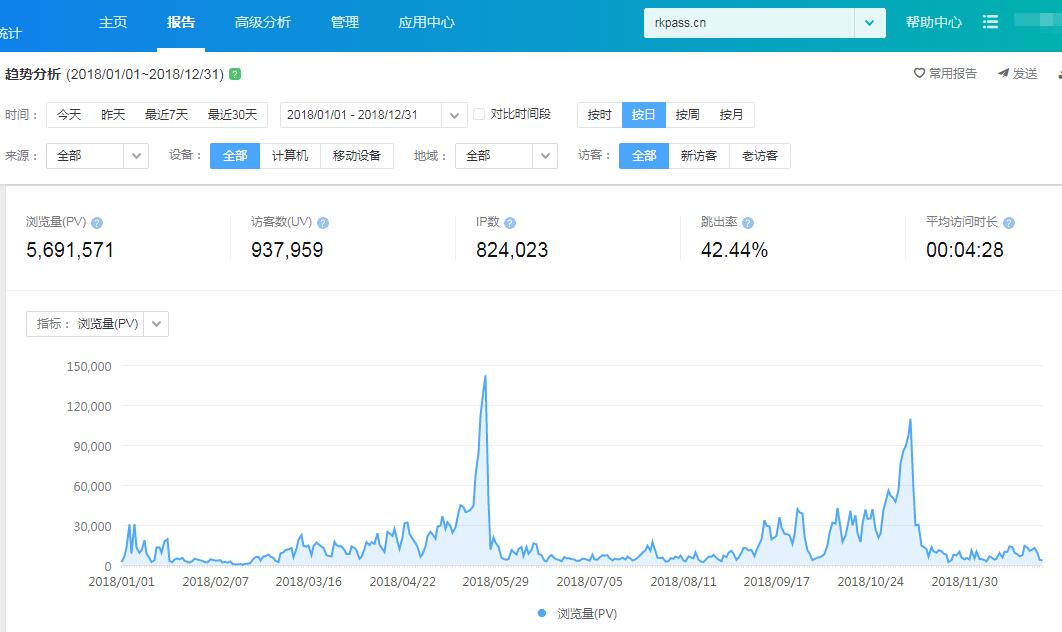Toggle 浏览量(PV) legend color dot

point(542,613)
